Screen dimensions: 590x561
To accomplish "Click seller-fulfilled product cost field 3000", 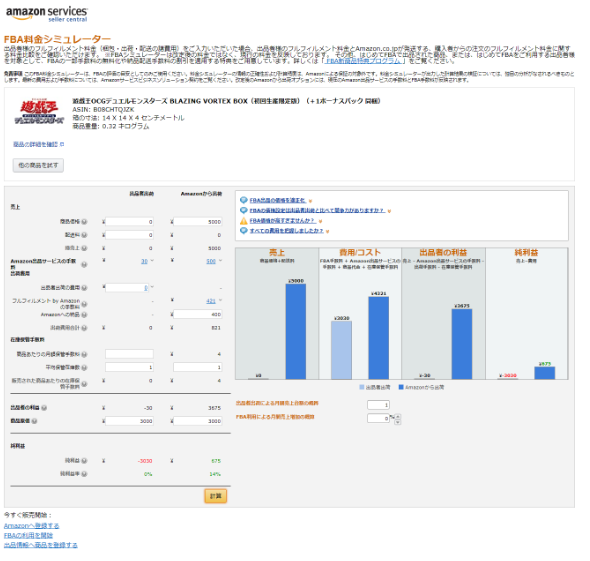I will point(129,421).
